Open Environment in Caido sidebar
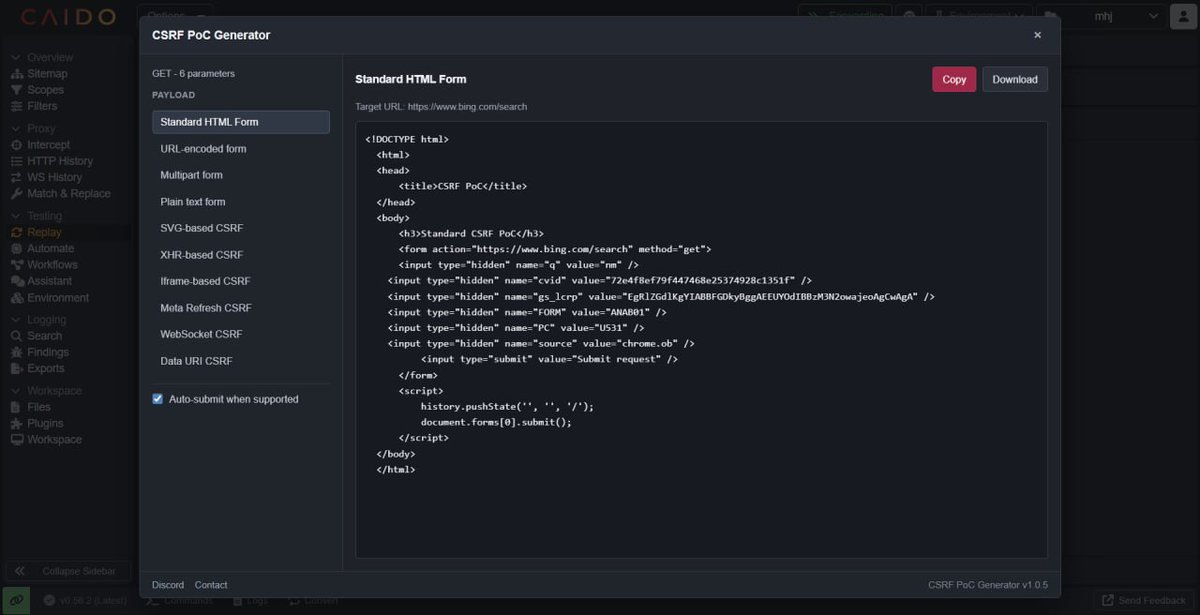The width and height of the screenshot is (1200, 615). [x=58, y=297]
